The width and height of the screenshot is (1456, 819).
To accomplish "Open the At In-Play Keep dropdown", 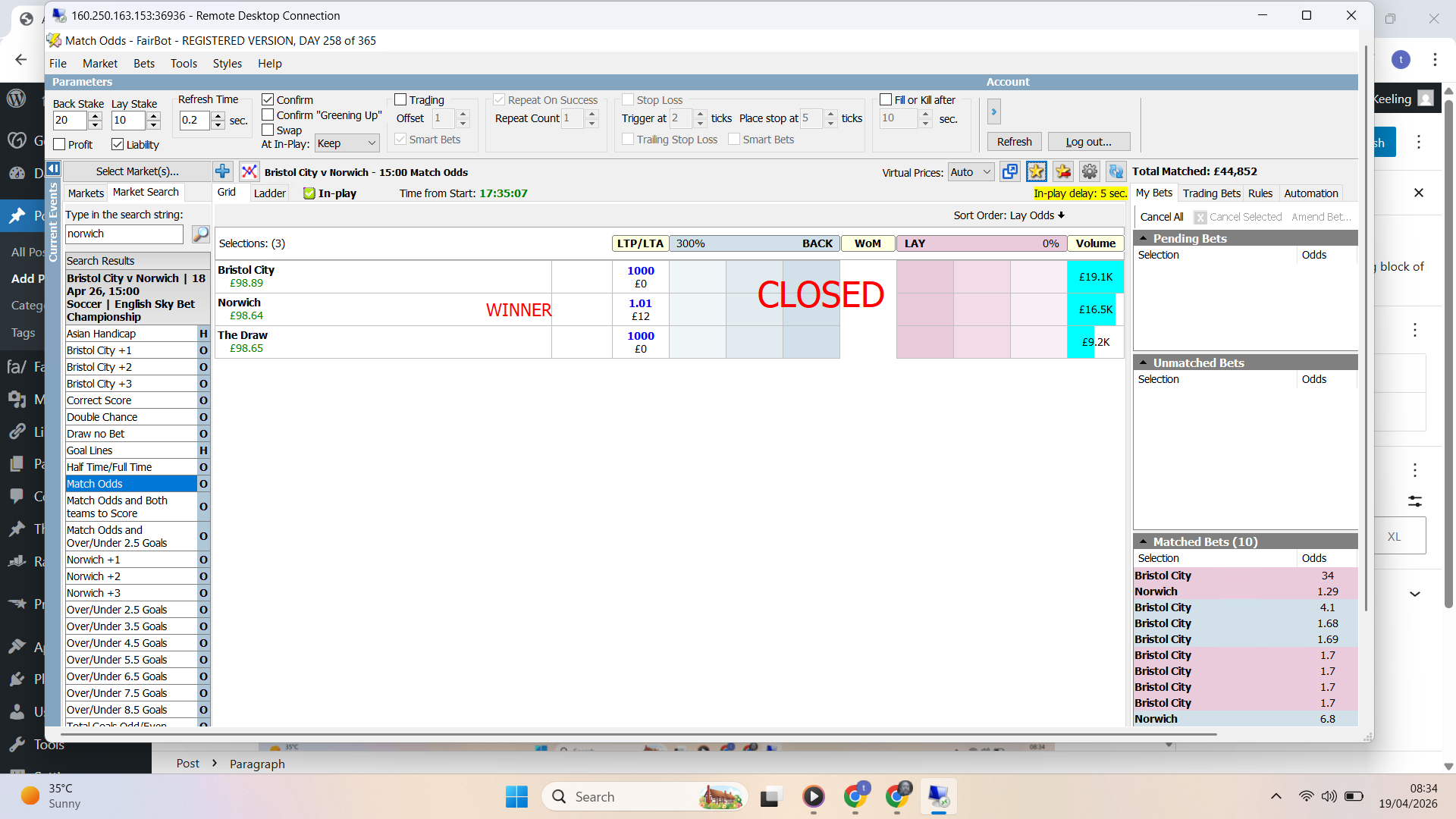I will tap(347, 144).
